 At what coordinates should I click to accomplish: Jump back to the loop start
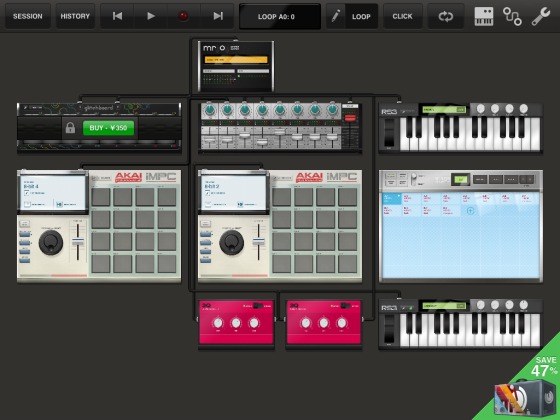tap(117, 16)
